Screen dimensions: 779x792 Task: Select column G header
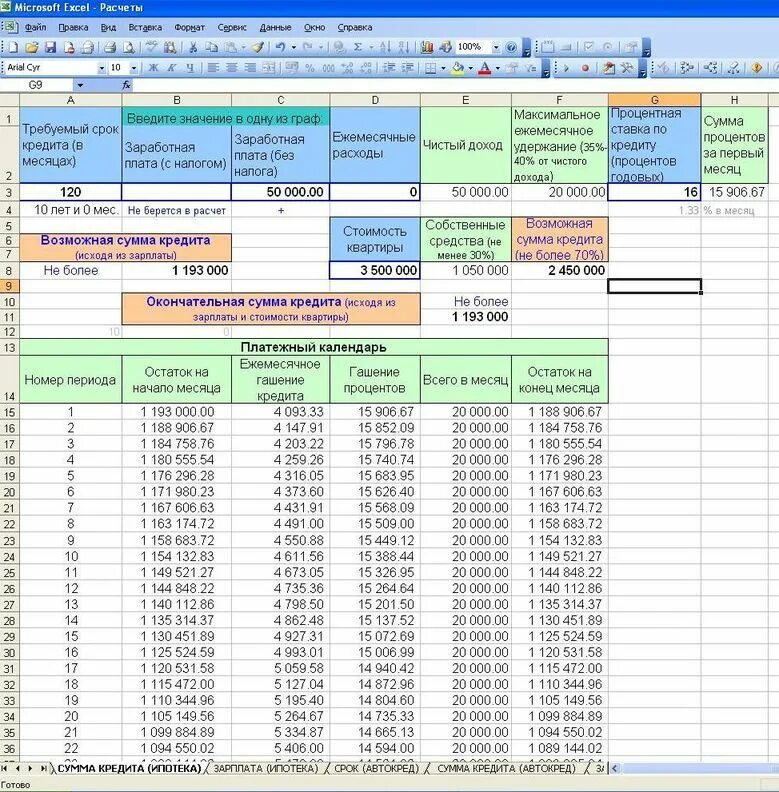654,100
